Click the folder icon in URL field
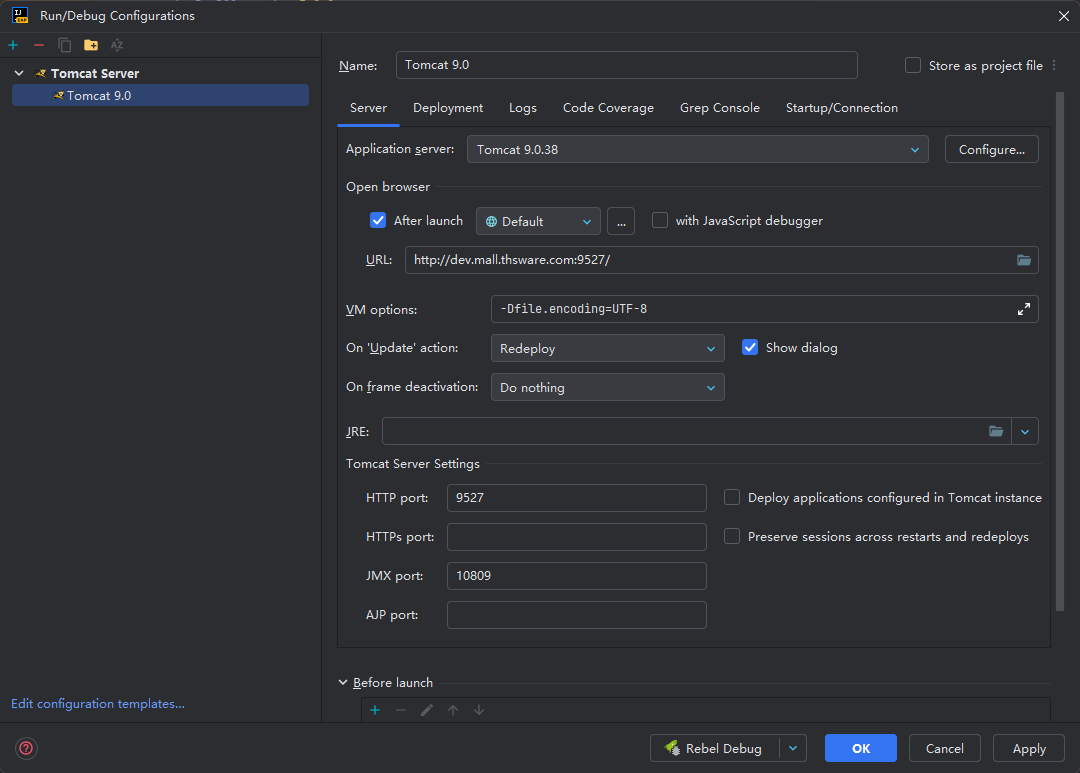Viewport: 1080px width, 773px height. 1023,260
